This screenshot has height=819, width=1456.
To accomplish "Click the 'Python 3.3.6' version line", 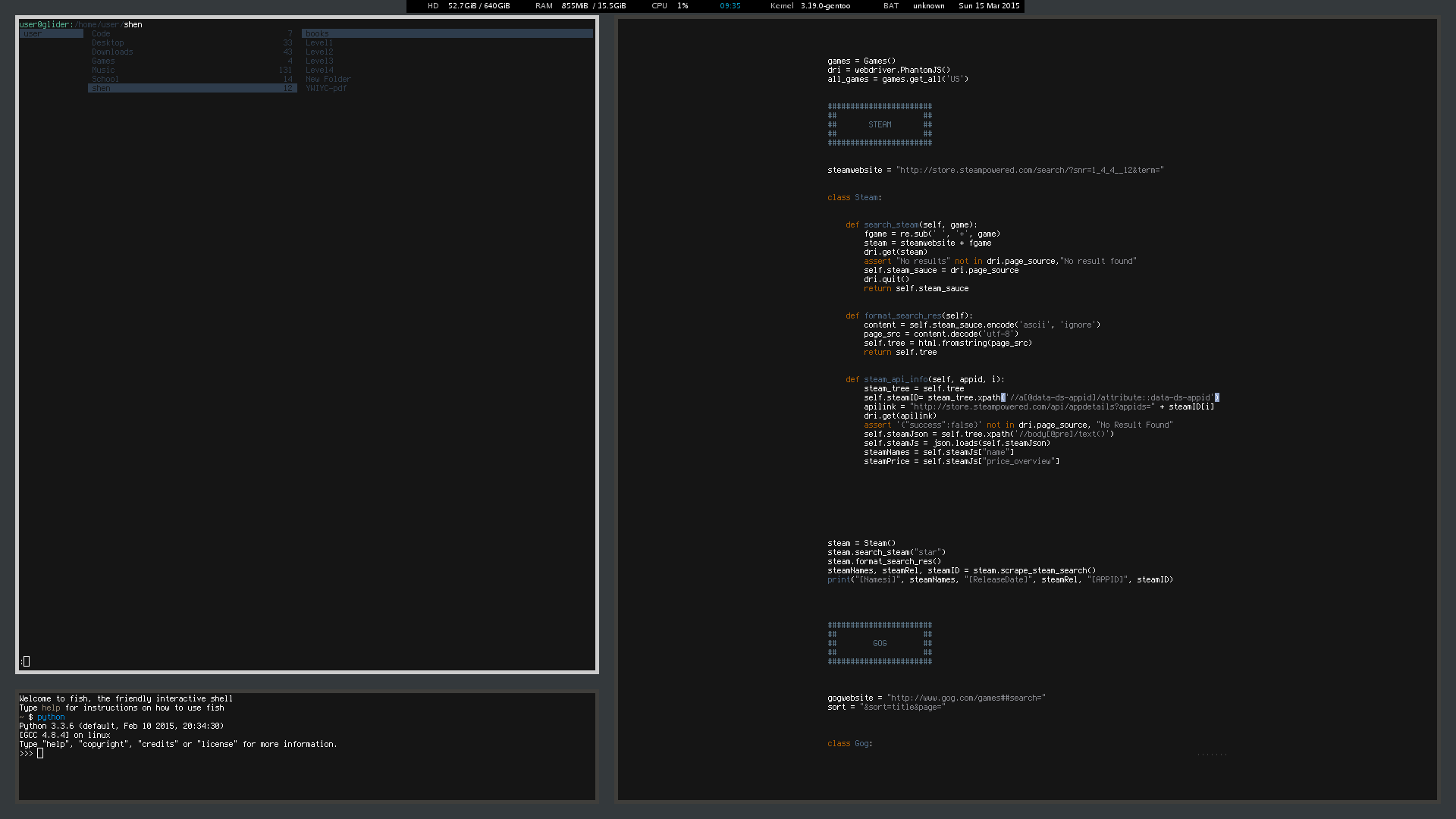I will click(121, 726).
